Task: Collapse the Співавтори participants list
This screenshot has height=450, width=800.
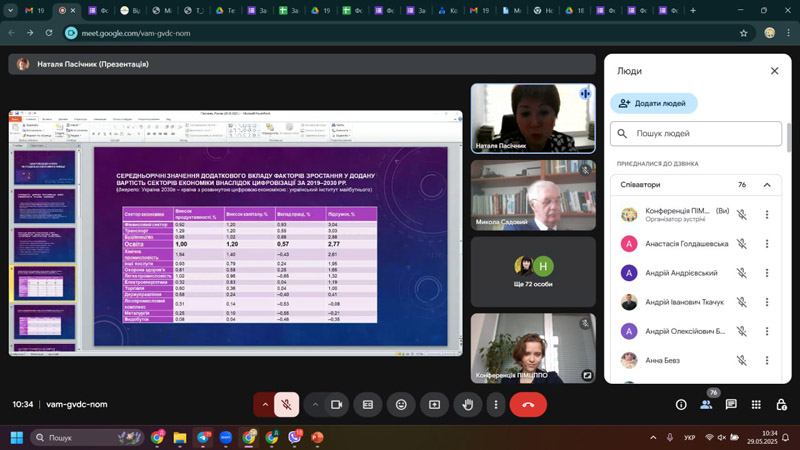Action: [767, 185]
